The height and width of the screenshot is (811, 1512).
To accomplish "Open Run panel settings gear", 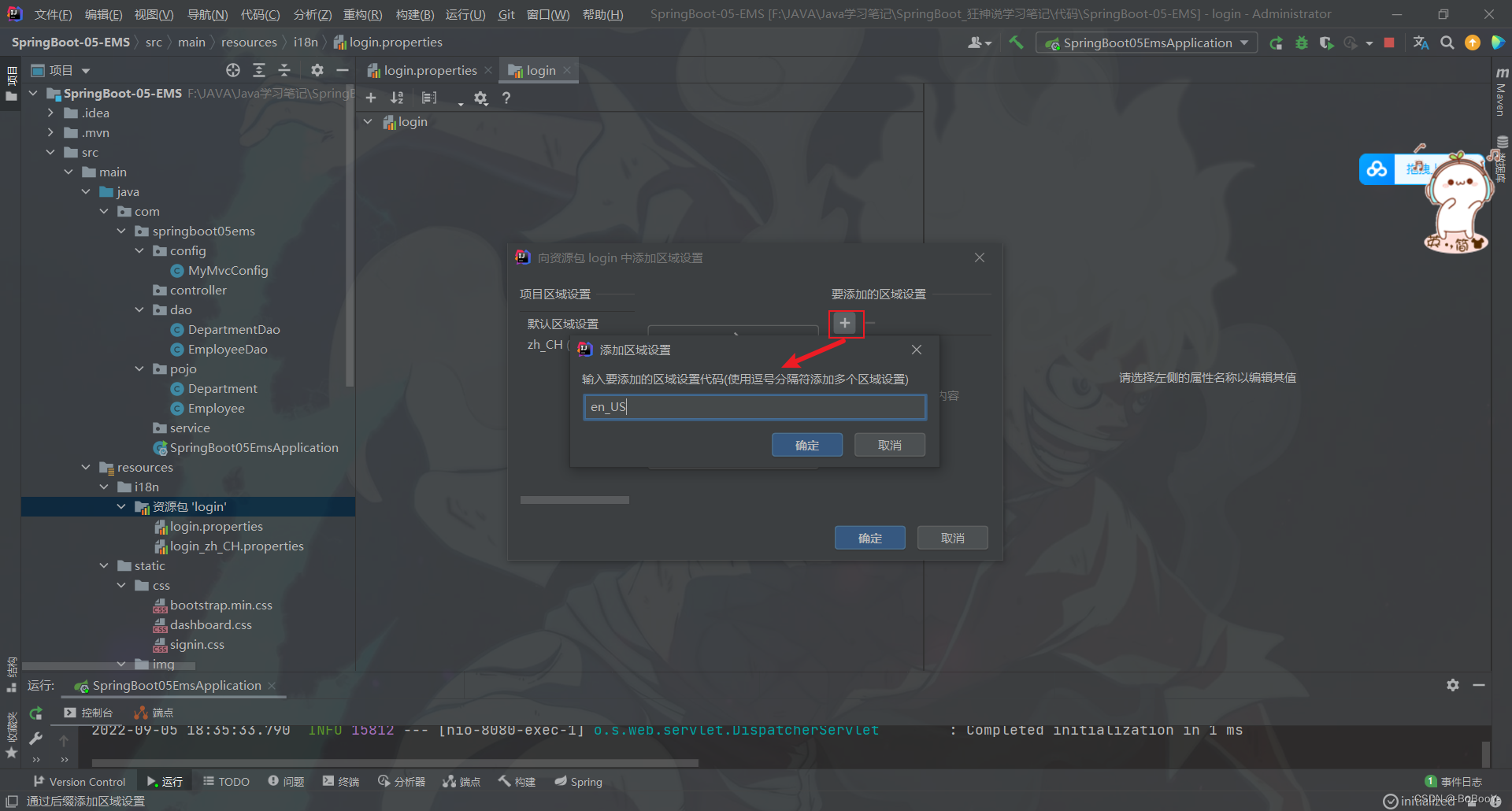I will pos(1453,686).
